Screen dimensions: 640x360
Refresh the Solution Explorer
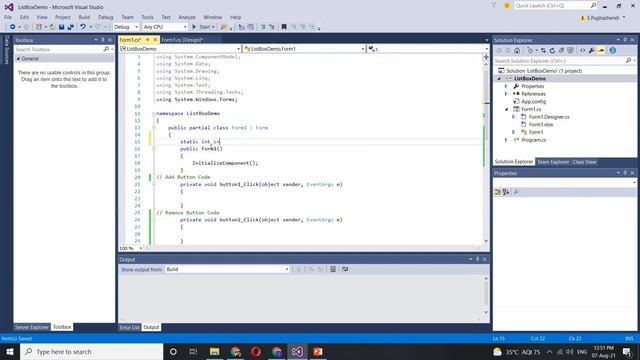point(552,51)
